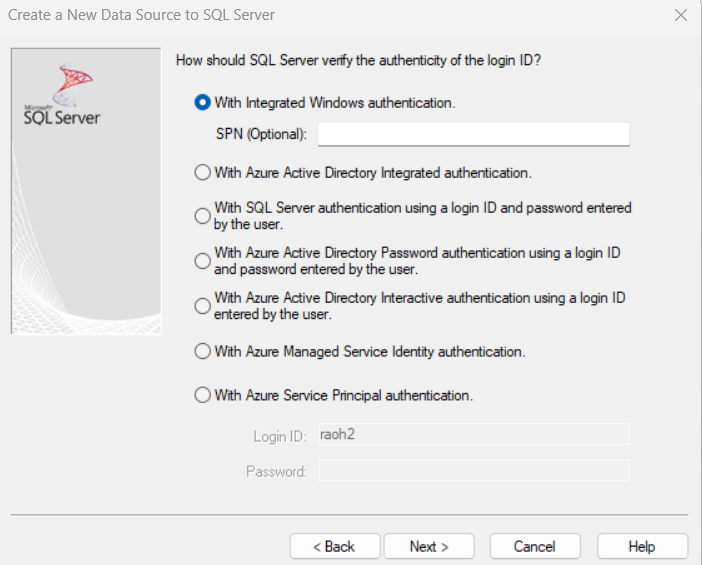Proceed by pressing the Next button

pos(429,546)
